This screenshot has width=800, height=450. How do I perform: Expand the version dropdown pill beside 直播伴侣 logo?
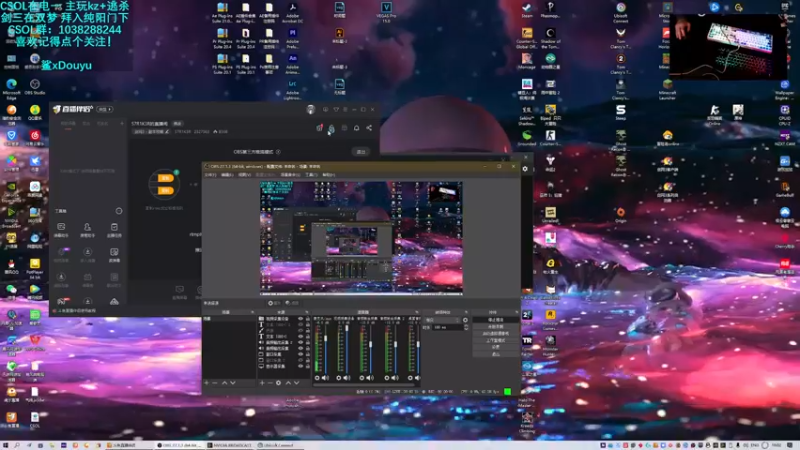pos(105,109)
